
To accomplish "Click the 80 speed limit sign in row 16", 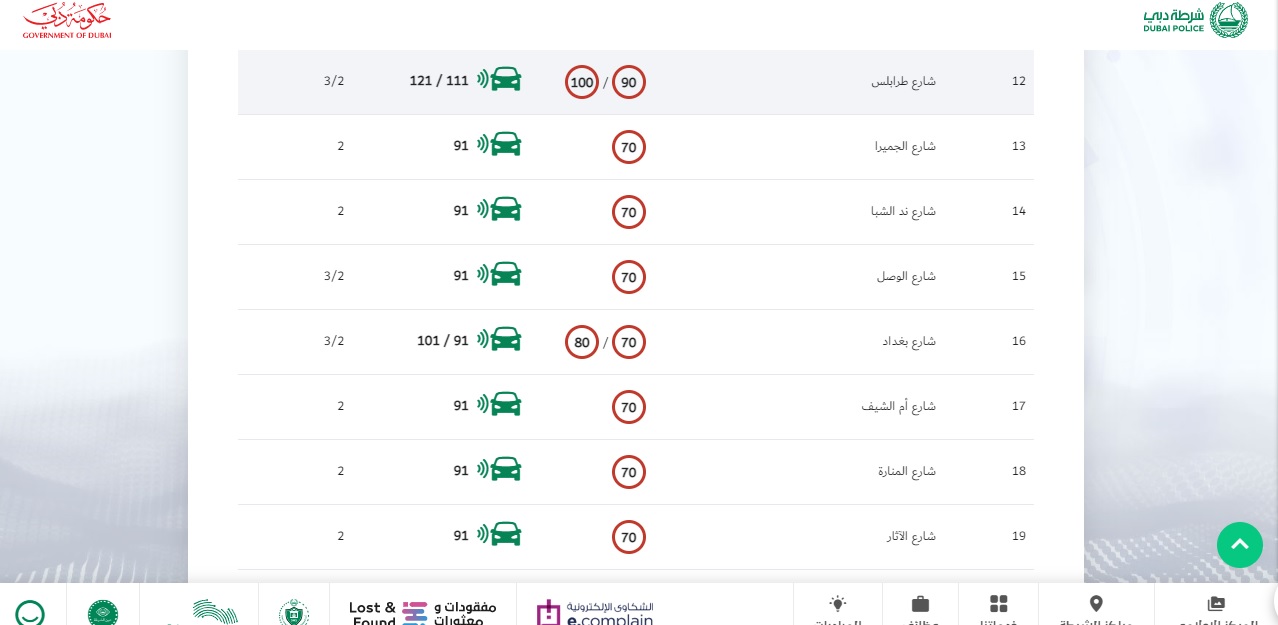I will [x=582, y=342].
